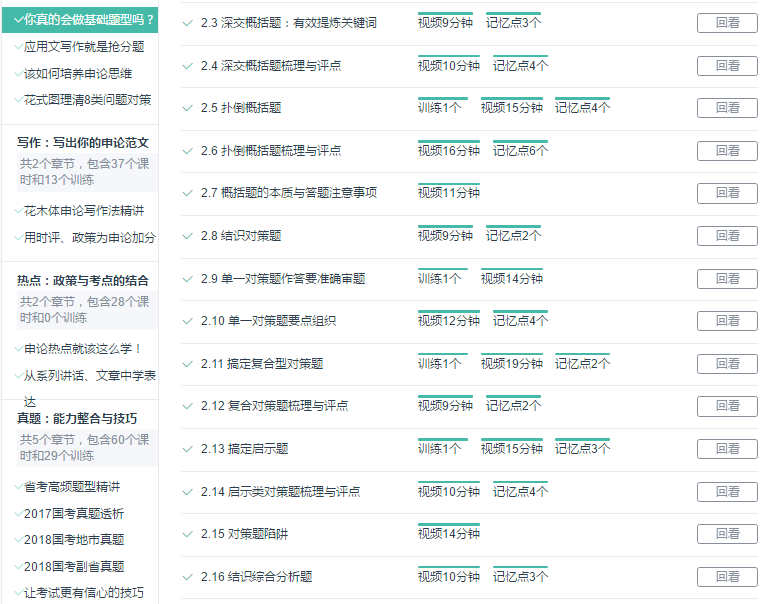Screen dimensions: 774x604
Task: Click 回看 button for lesson 2.10
Action: pos(727,321)
